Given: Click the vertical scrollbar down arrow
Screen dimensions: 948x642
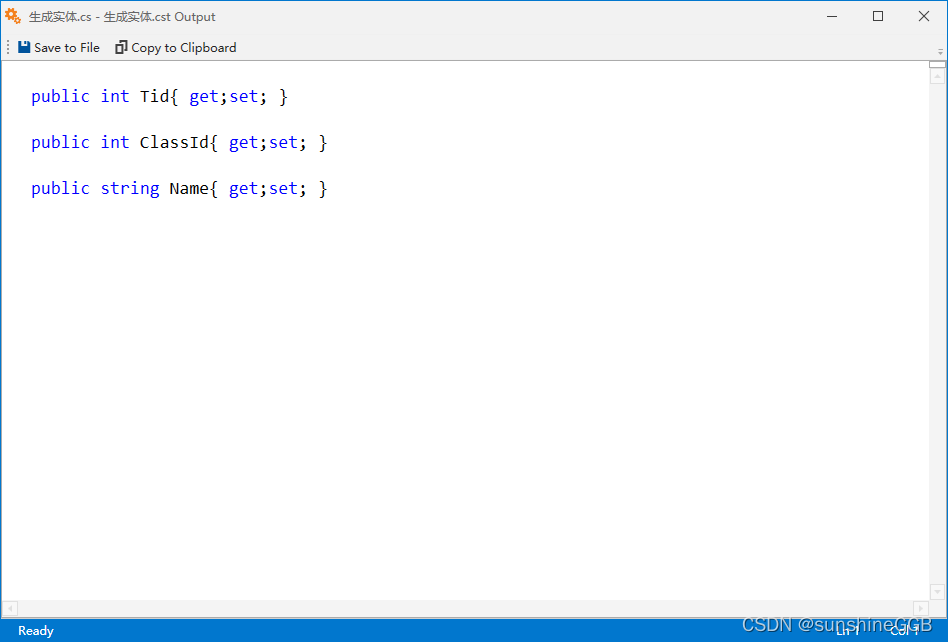Looking at the screenshot, I should point(937,592).
